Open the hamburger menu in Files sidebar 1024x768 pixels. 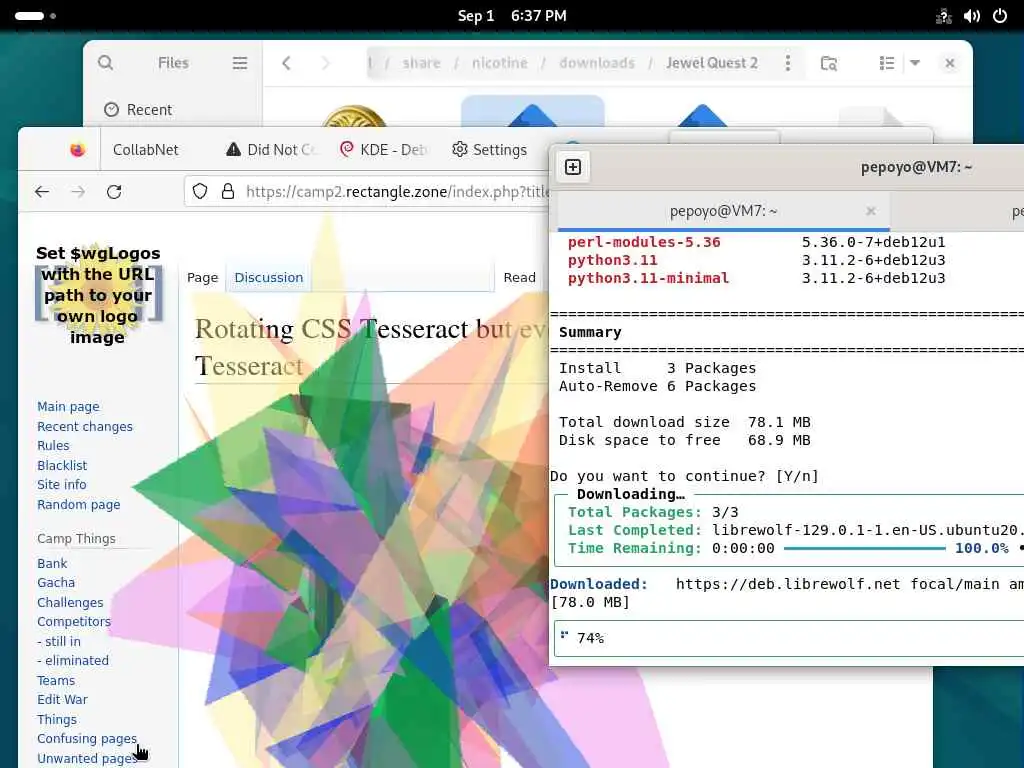pyautogui.click(x=240, y=63)
